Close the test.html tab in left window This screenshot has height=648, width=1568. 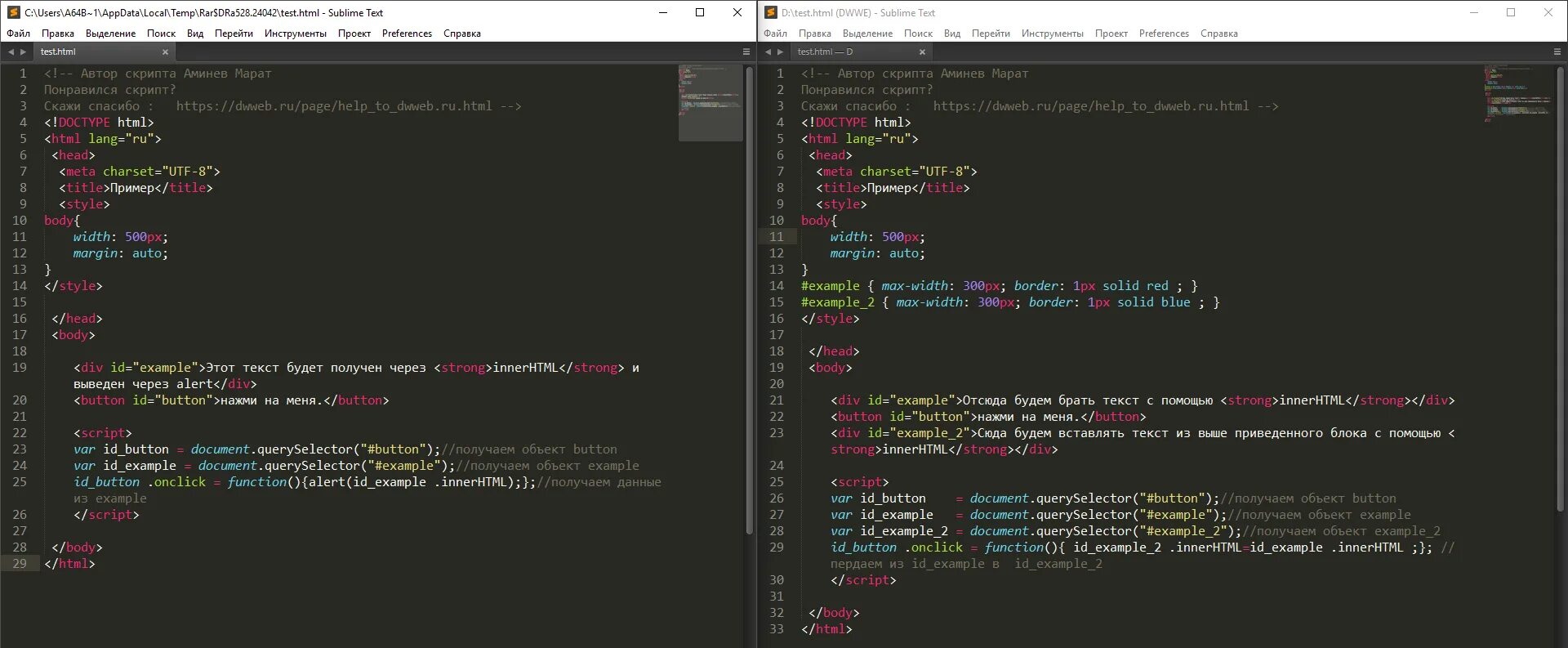tap(165, 51)
